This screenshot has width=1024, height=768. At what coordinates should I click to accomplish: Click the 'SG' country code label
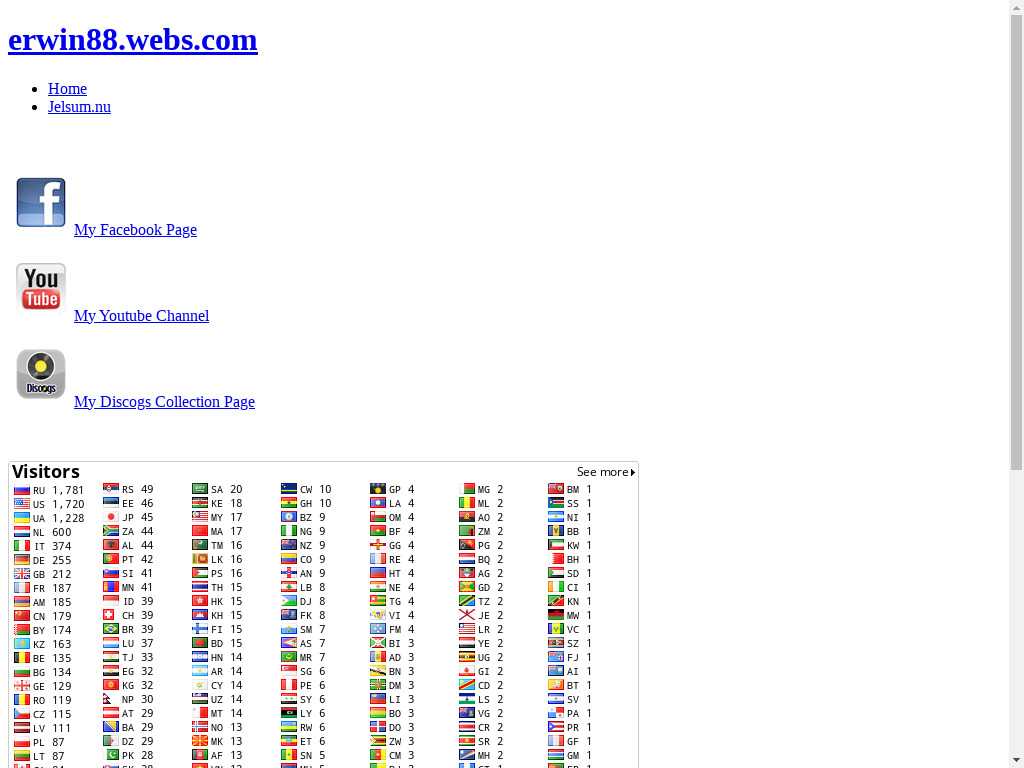pos(306,672)
